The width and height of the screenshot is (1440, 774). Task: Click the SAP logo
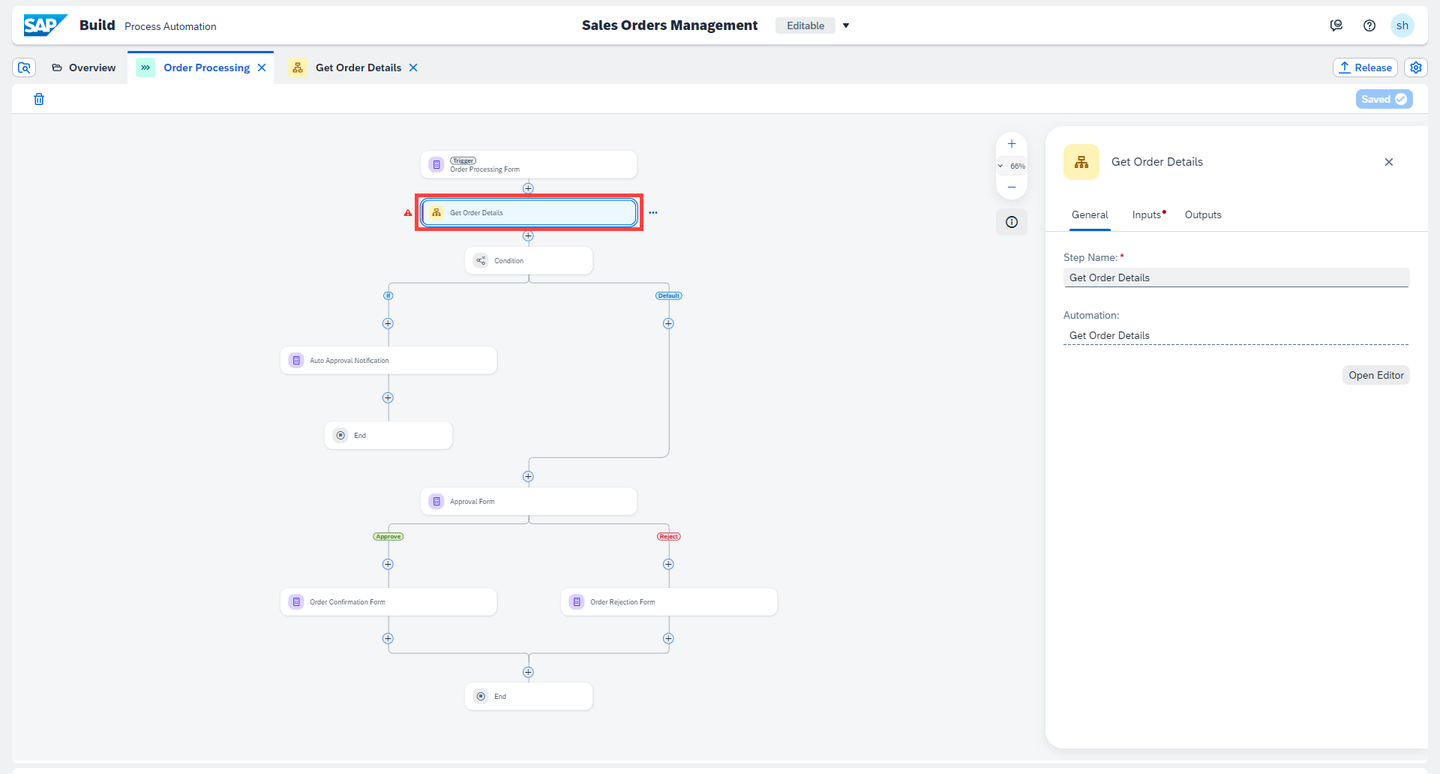46,25
